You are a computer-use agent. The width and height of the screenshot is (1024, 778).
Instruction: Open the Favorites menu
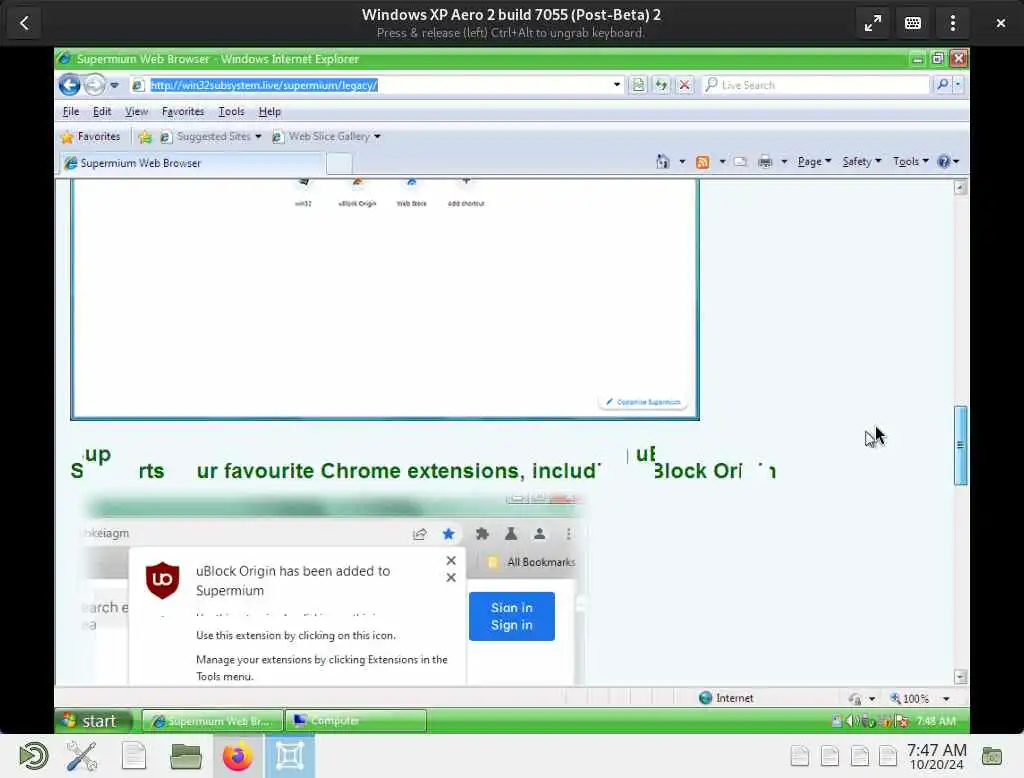pyautogui.click(x=183, y=112)
